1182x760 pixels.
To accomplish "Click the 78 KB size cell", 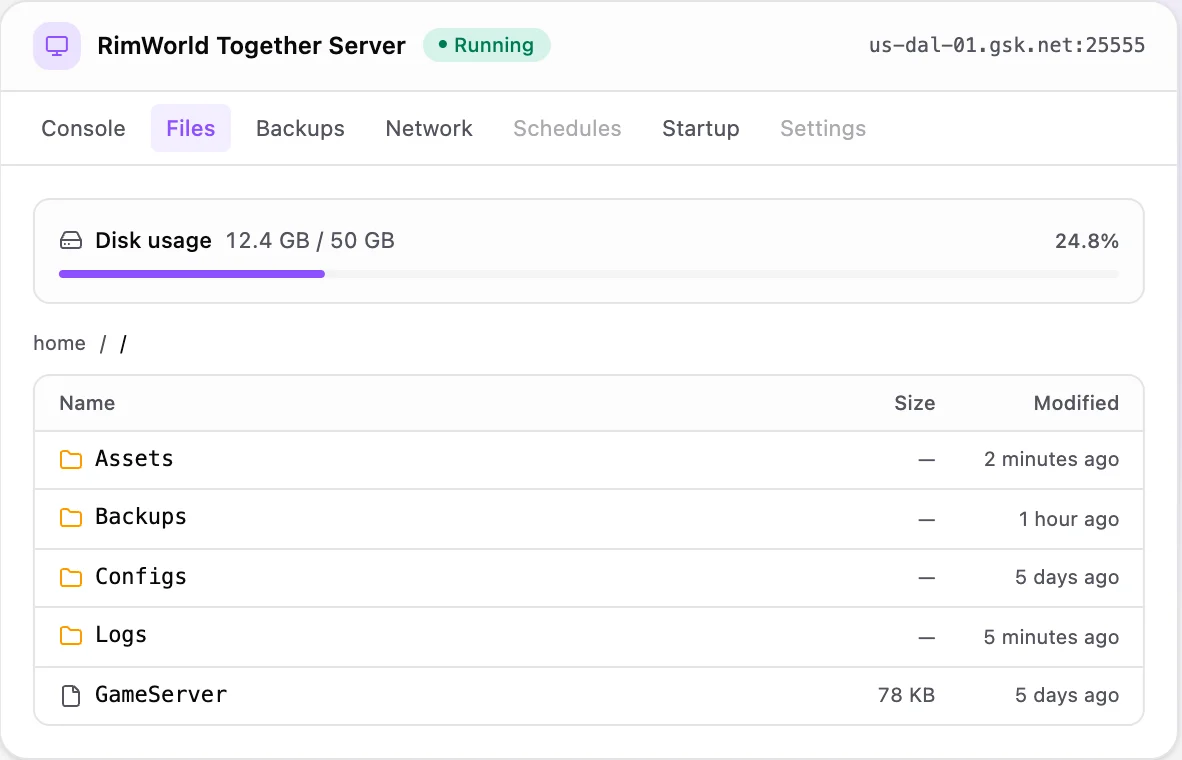I will click(906, 695).
